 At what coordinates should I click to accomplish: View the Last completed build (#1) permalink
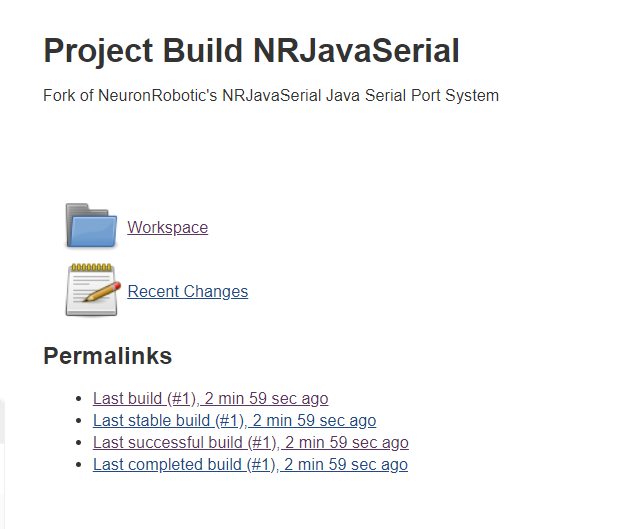point(250,464)
